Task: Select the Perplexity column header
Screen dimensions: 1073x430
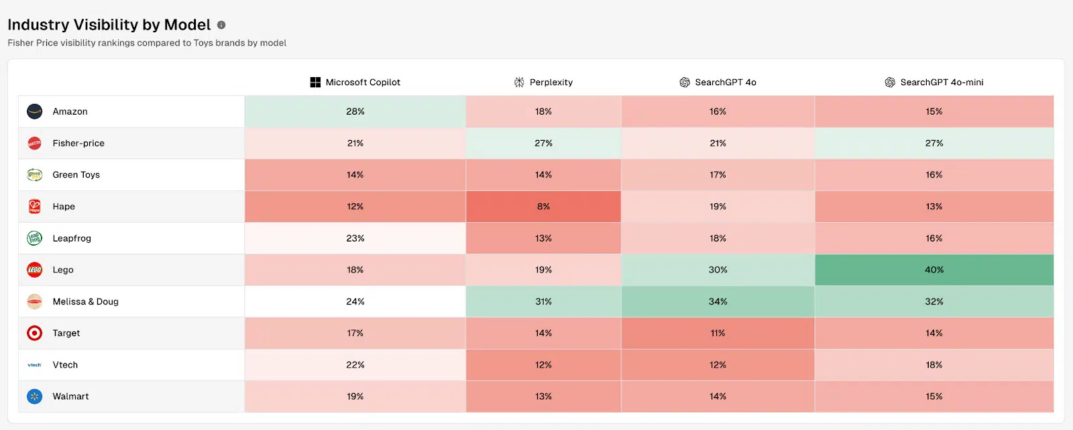Action: tap(543, 82)
